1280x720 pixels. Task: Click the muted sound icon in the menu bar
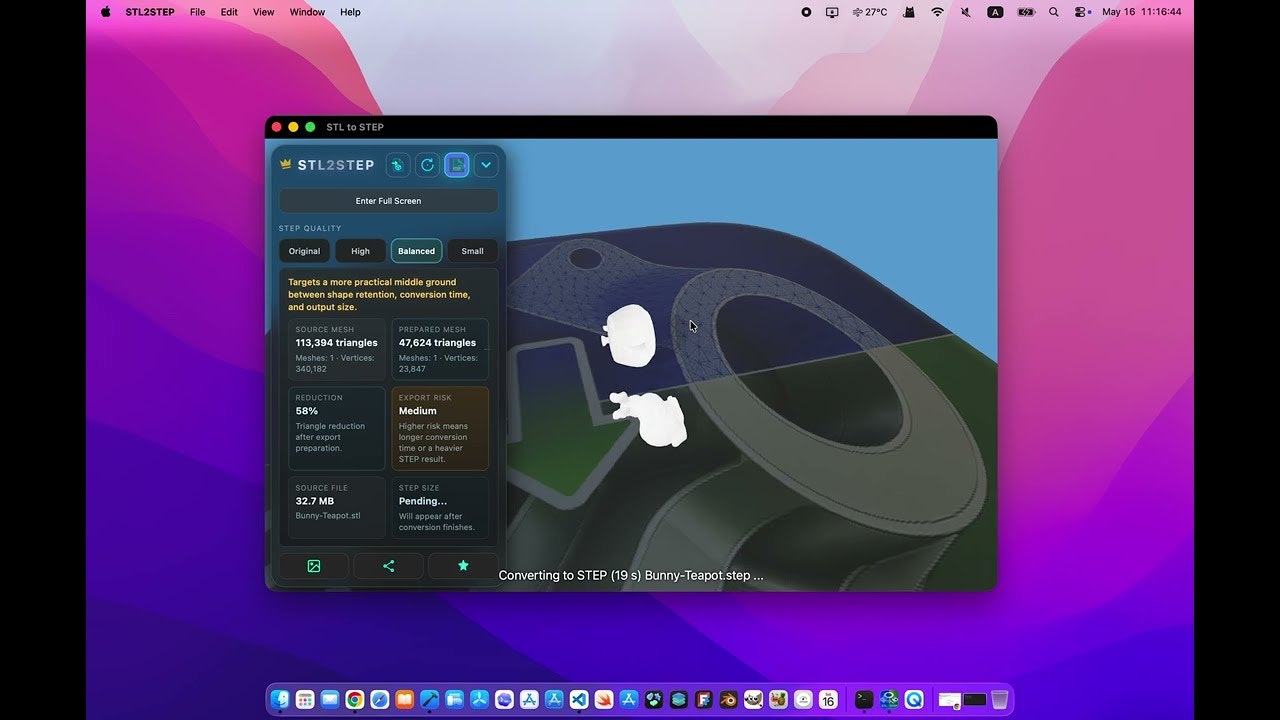966,12
